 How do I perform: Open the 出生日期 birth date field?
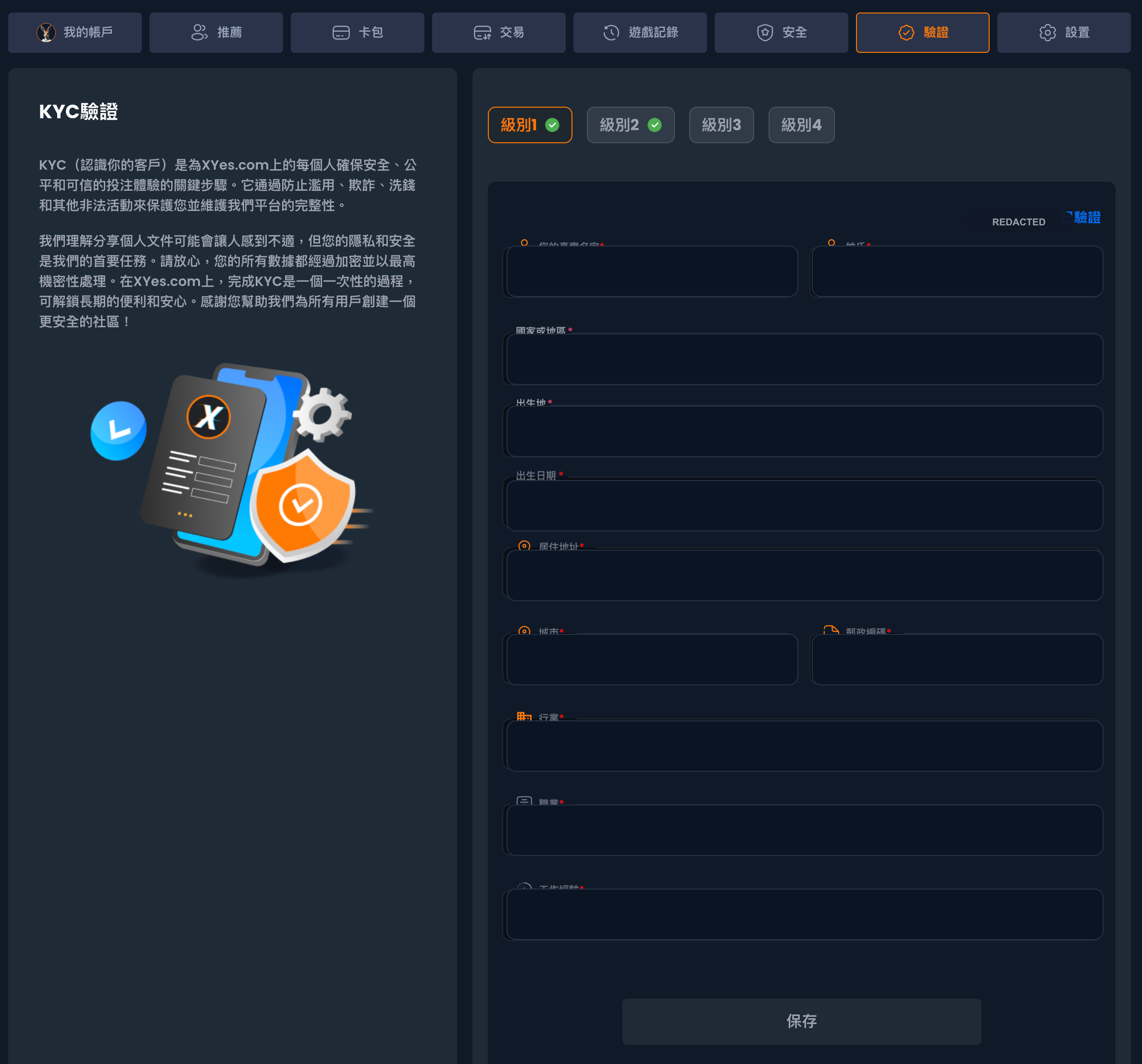(x=804, y=506)
